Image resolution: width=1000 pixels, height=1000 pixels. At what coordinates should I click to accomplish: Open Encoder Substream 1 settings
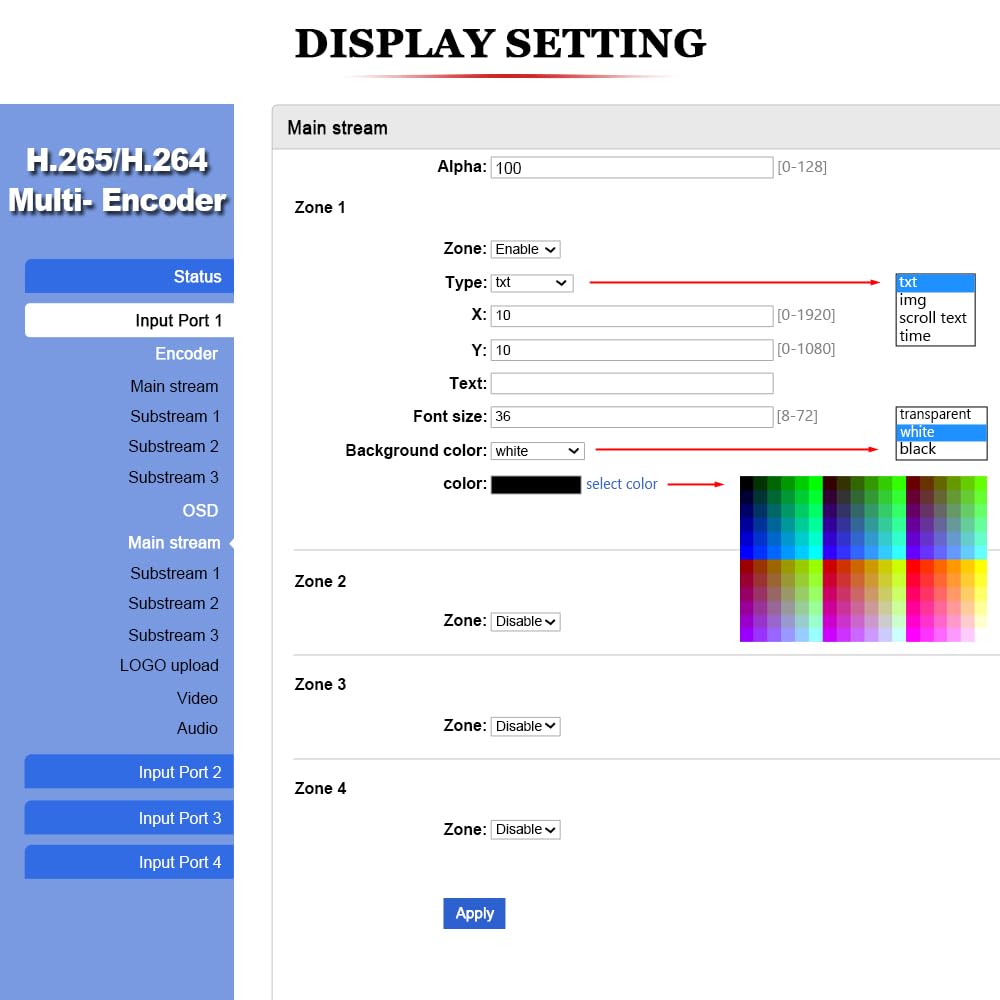click(x=175, y=416)
